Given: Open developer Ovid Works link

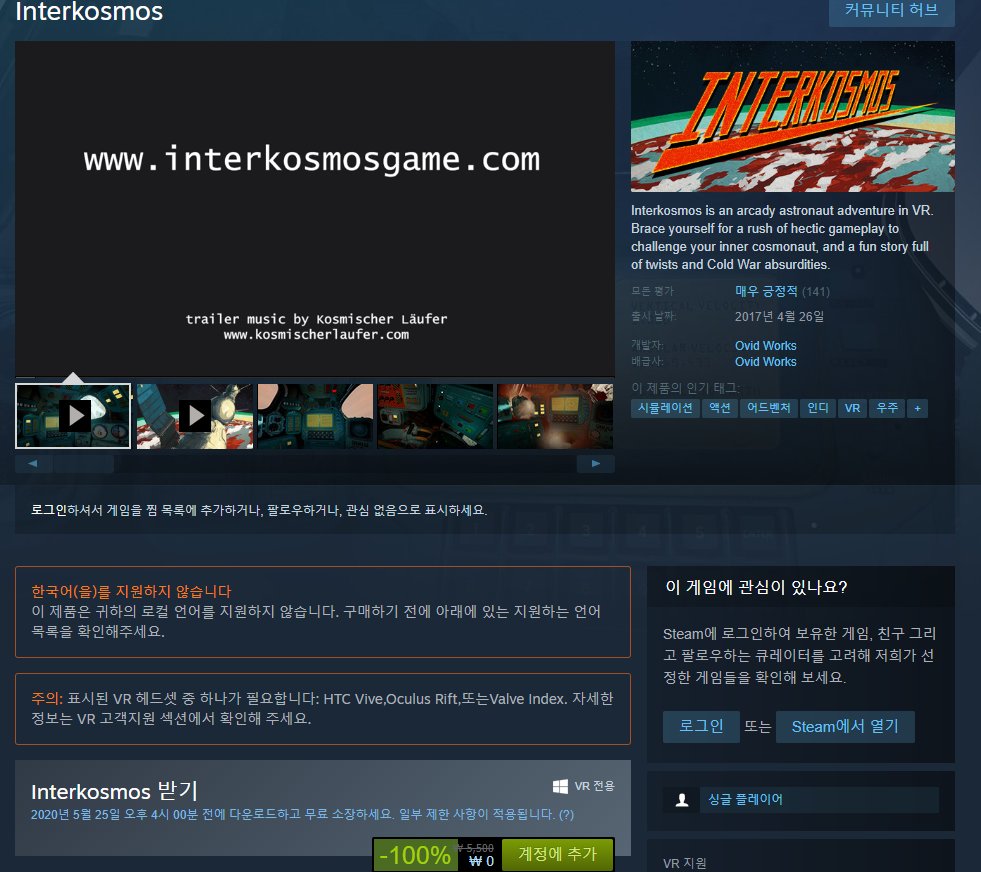Looking at the screenshot, I should click(766, 346).
